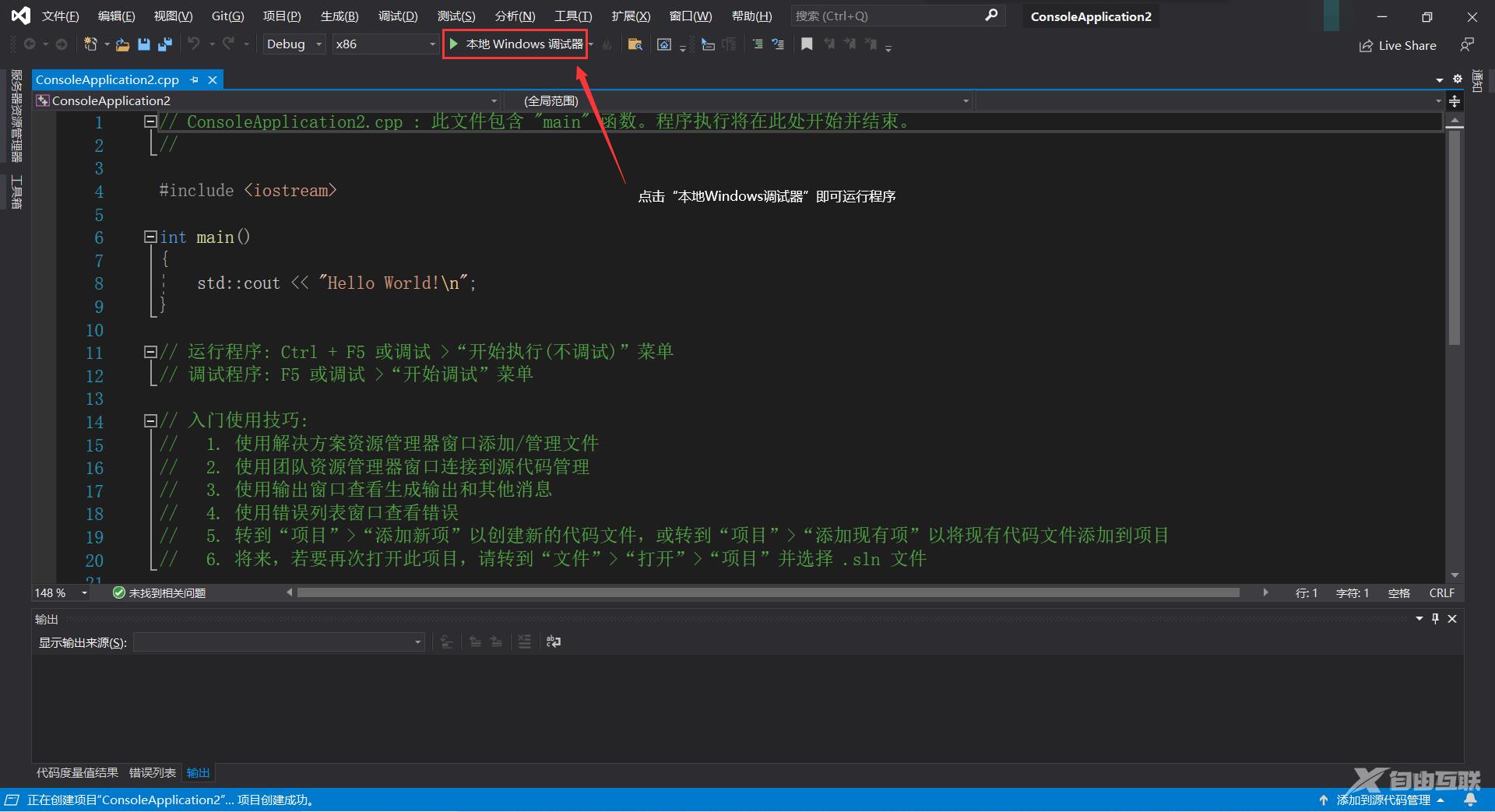Click go to next message icon in Output
This screenshot has height=812, width=1495.
496,642
